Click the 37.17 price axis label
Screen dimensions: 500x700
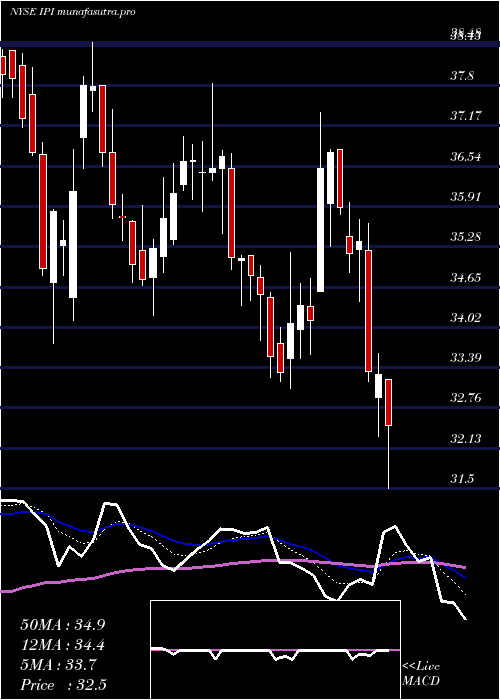tap(465, 116)
